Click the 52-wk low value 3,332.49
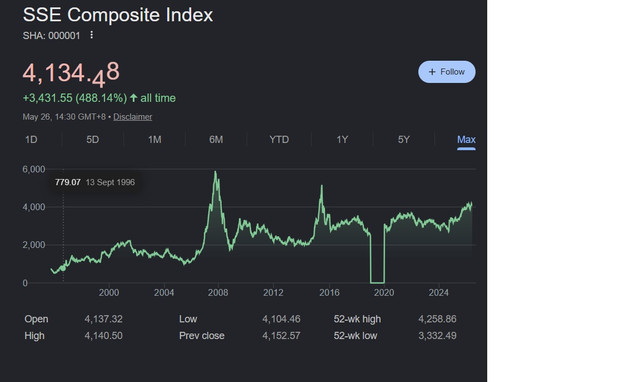Screen dimensions: 640x382 (437, 335)
